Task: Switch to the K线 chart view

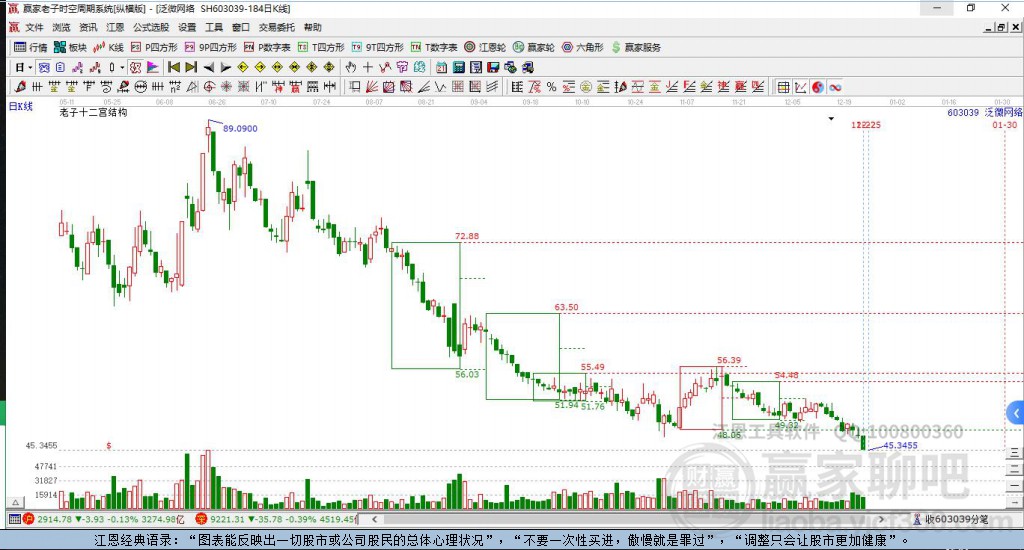Action: [x=108, y=47]
